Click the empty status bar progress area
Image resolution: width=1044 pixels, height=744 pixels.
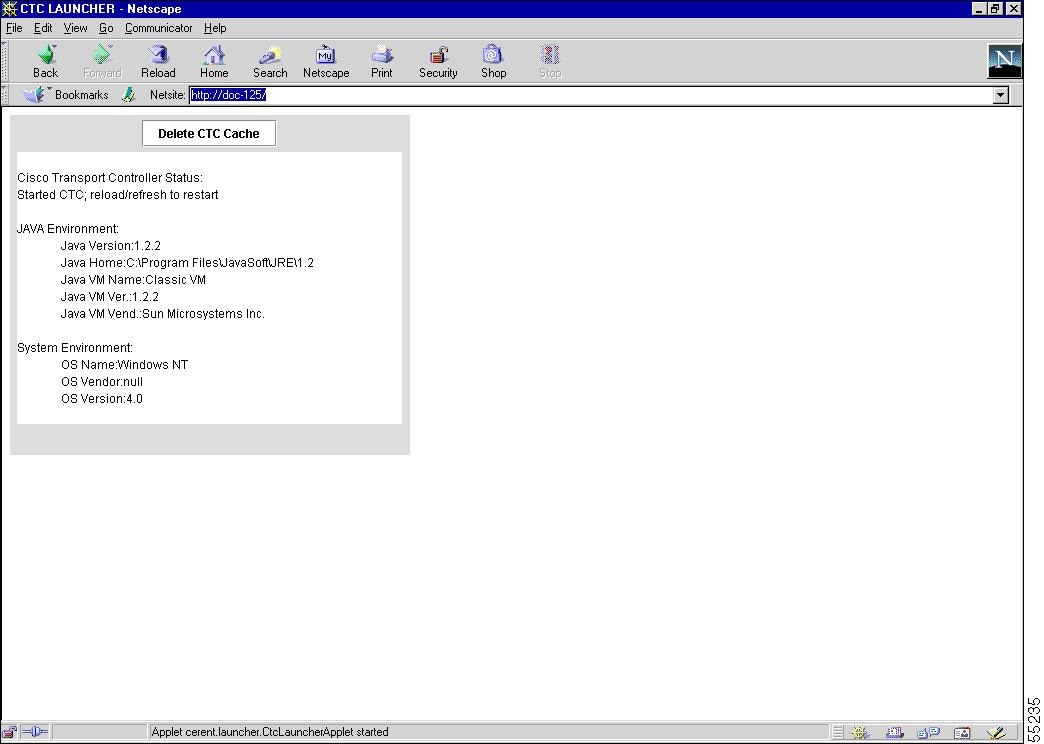click(x=99, y=732)
